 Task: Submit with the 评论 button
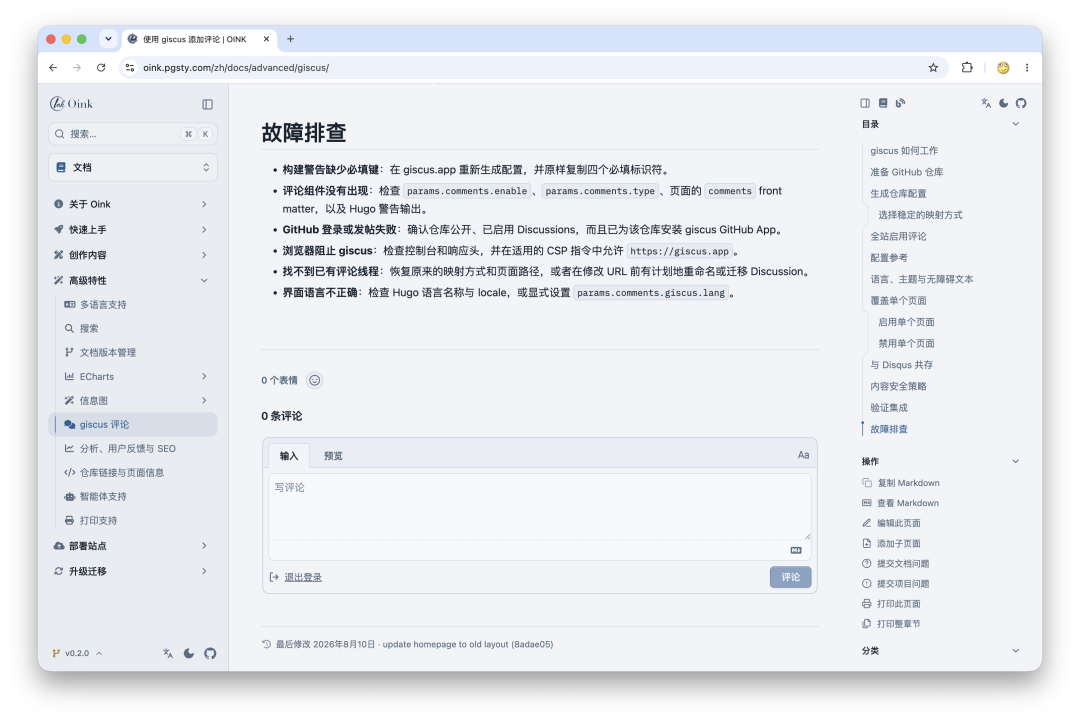click(x=790, y=577)
